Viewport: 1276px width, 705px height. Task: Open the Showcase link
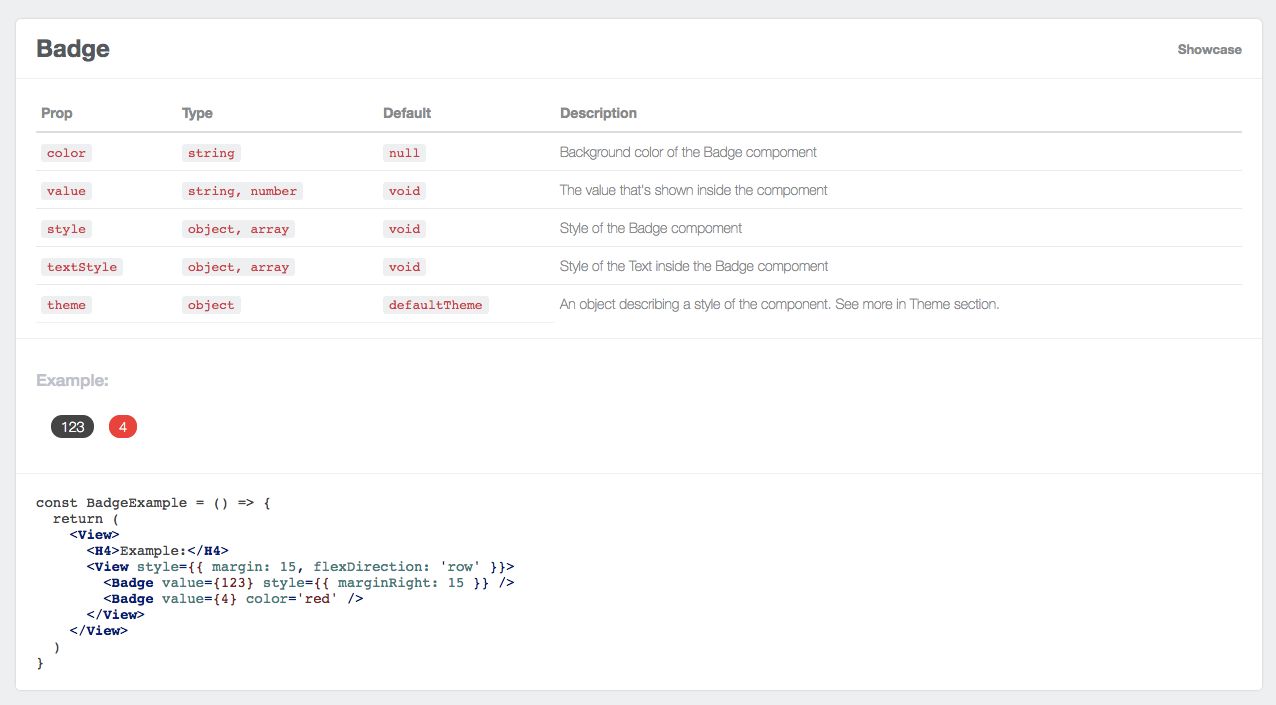pyautogui.click(x=1209, y=49)
